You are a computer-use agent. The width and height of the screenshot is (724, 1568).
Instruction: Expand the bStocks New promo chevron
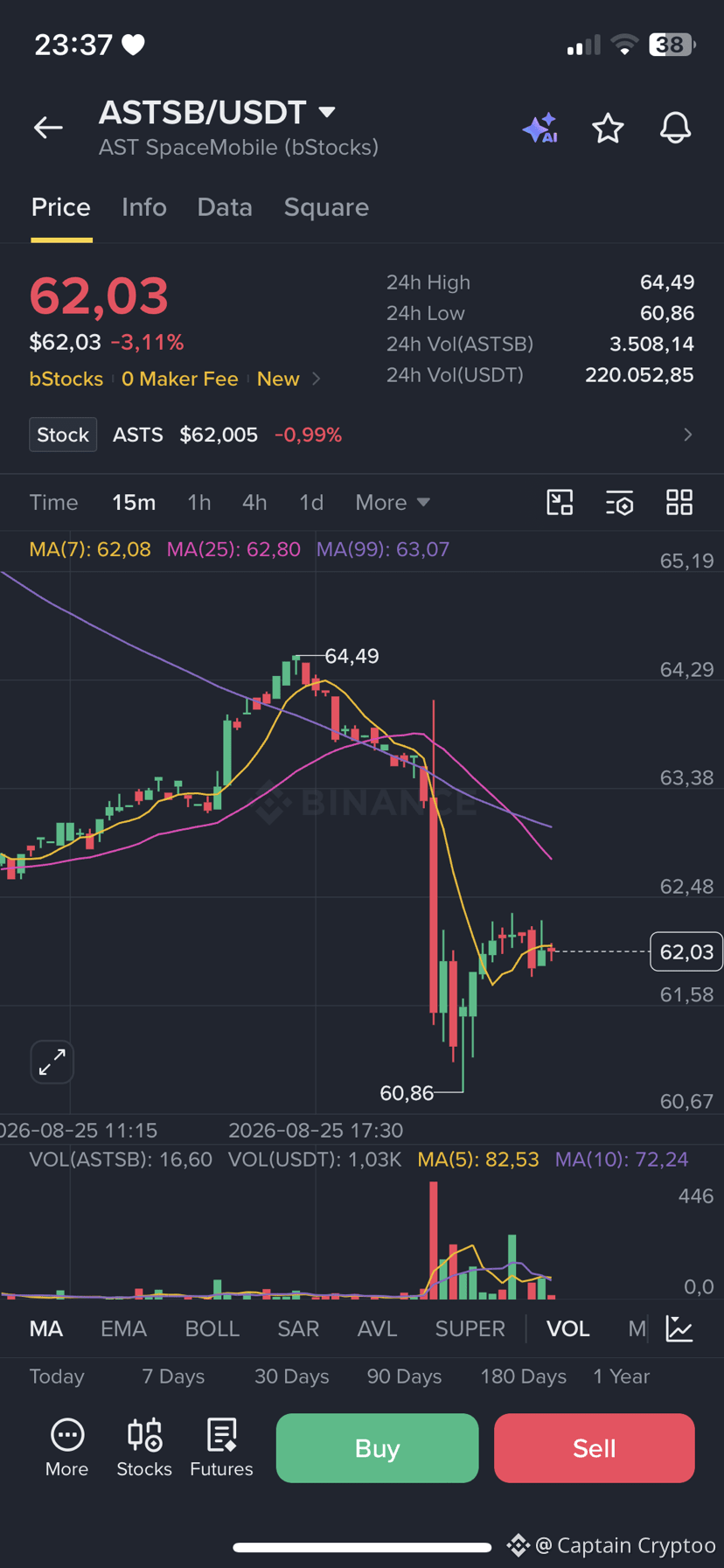point(317,379)
